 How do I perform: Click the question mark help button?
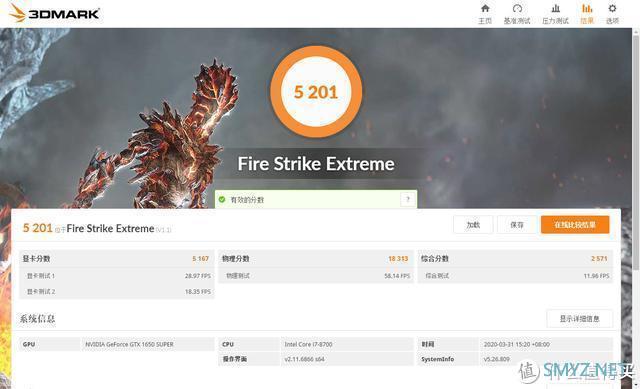[407, 200]
